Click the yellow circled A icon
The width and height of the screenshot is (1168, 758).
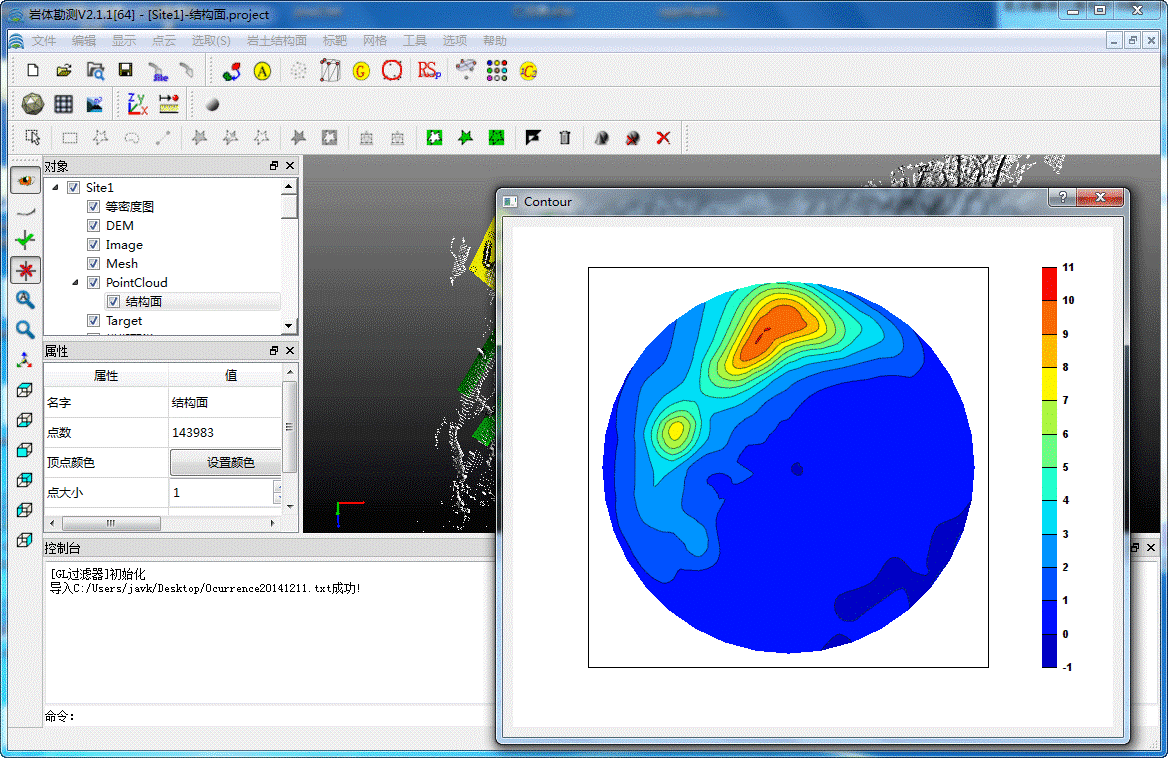tap(262, 71)
